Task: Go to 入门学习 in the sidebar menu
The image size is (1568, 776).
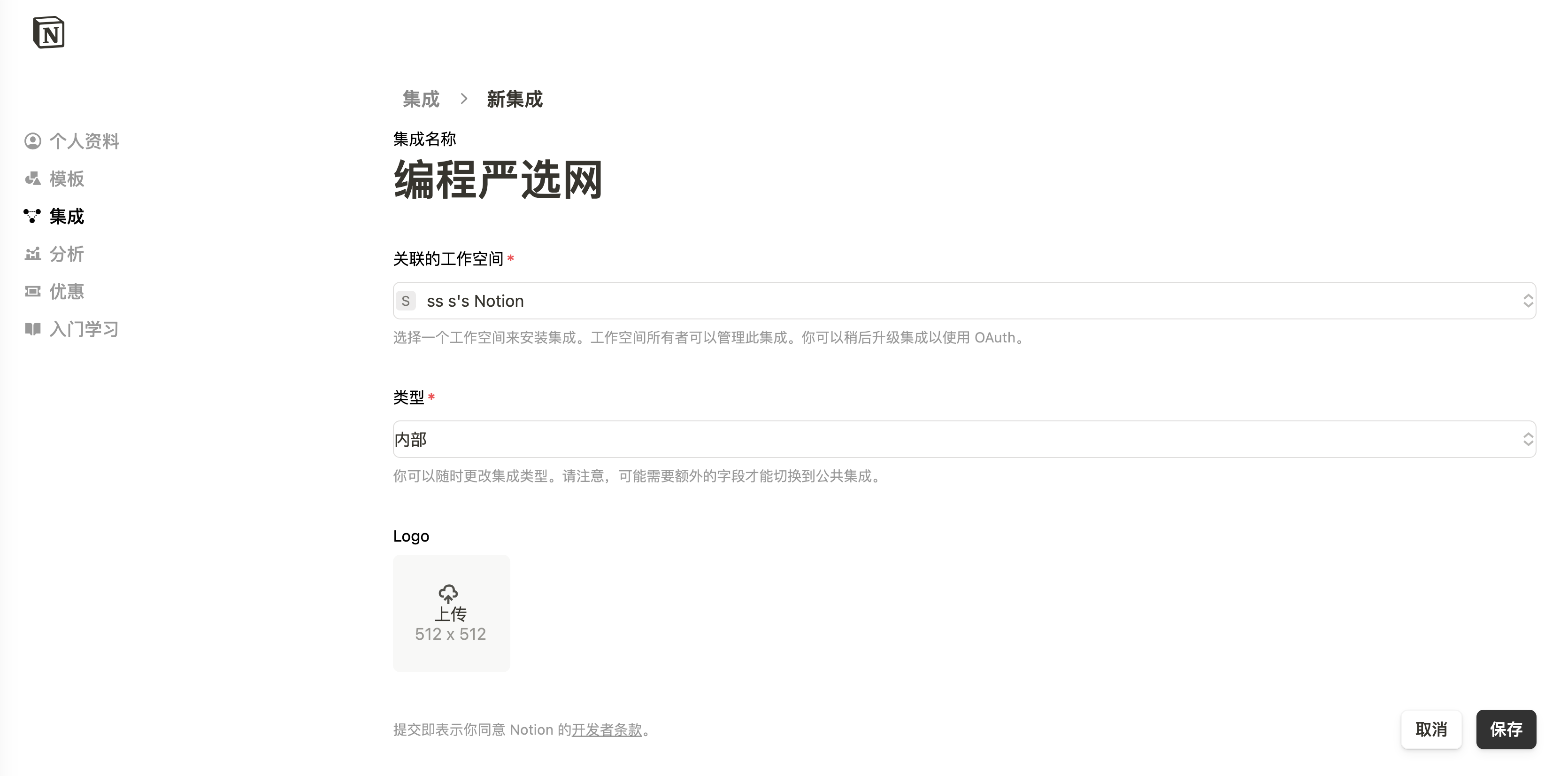Action: coord(84,330)
